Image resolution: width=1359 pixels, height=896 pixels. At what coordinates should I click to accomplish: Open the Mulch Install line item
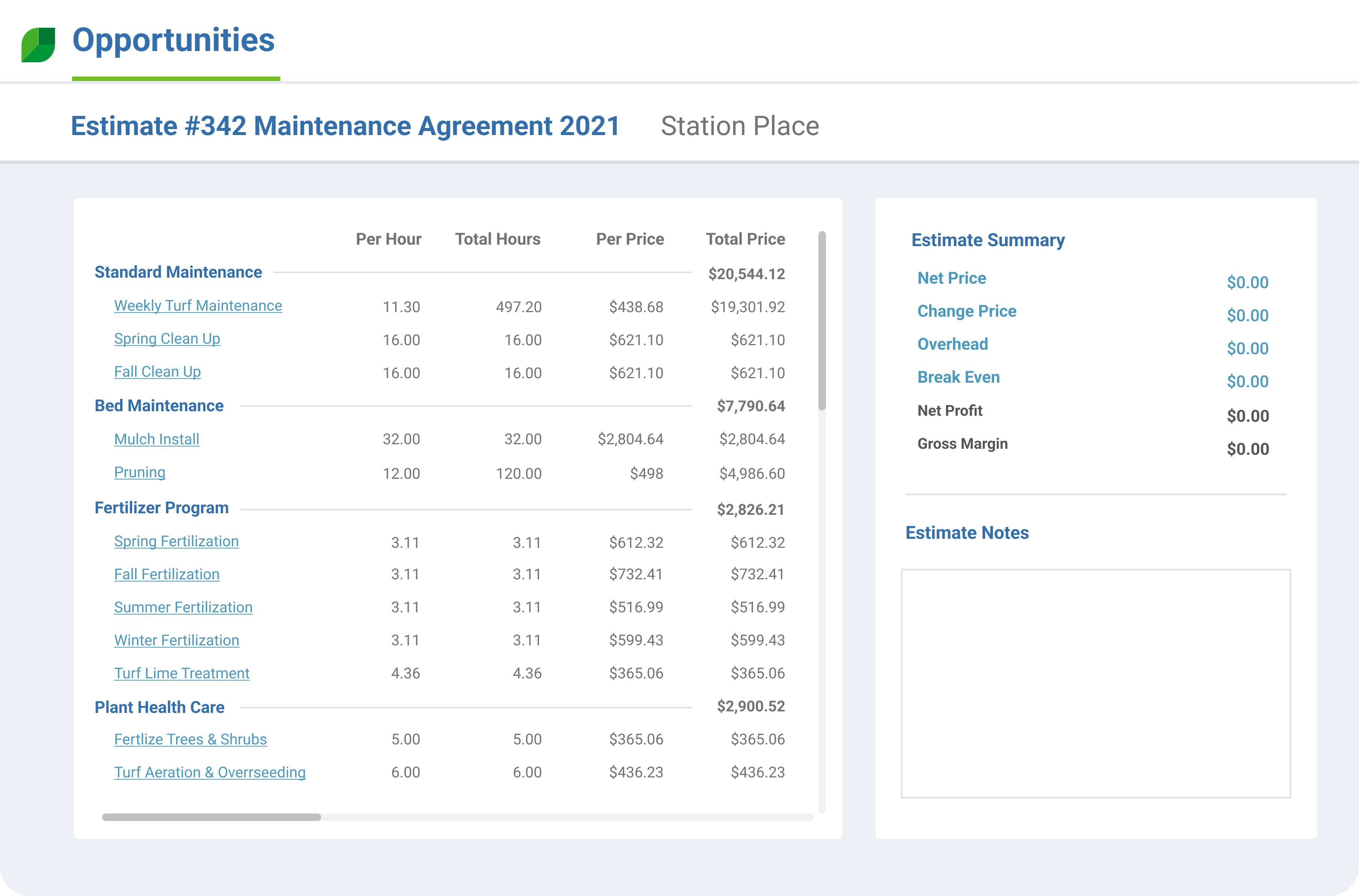(x=157, y=439)
